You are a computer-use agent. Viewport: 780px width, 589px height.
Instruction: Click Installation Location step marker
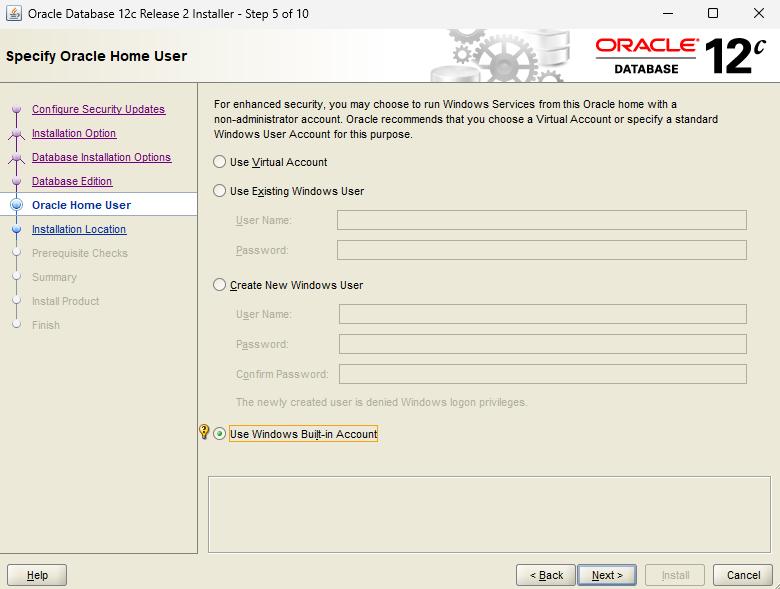pos(16,229)
